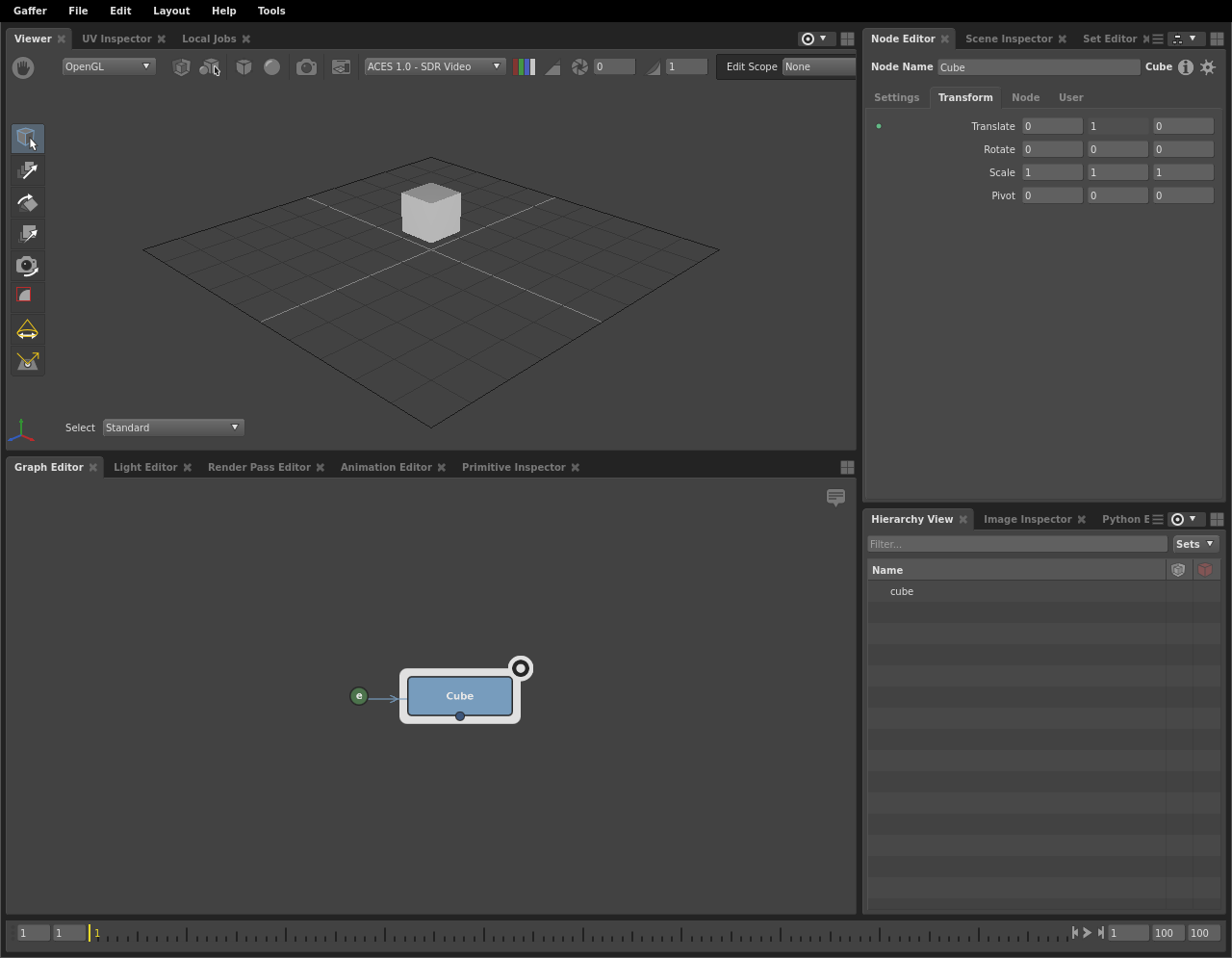Activate the light cone angle tool
This screenshot has height=958, width=1232.
[28, 330]
